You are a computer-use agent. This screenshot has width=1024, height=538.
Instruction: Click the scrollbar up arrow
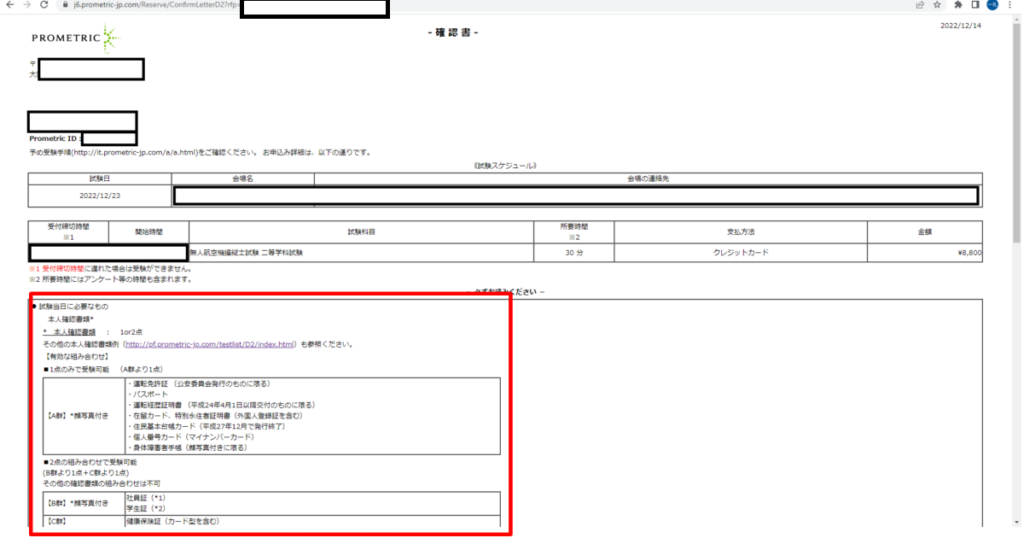click(x=1017, y=19)
